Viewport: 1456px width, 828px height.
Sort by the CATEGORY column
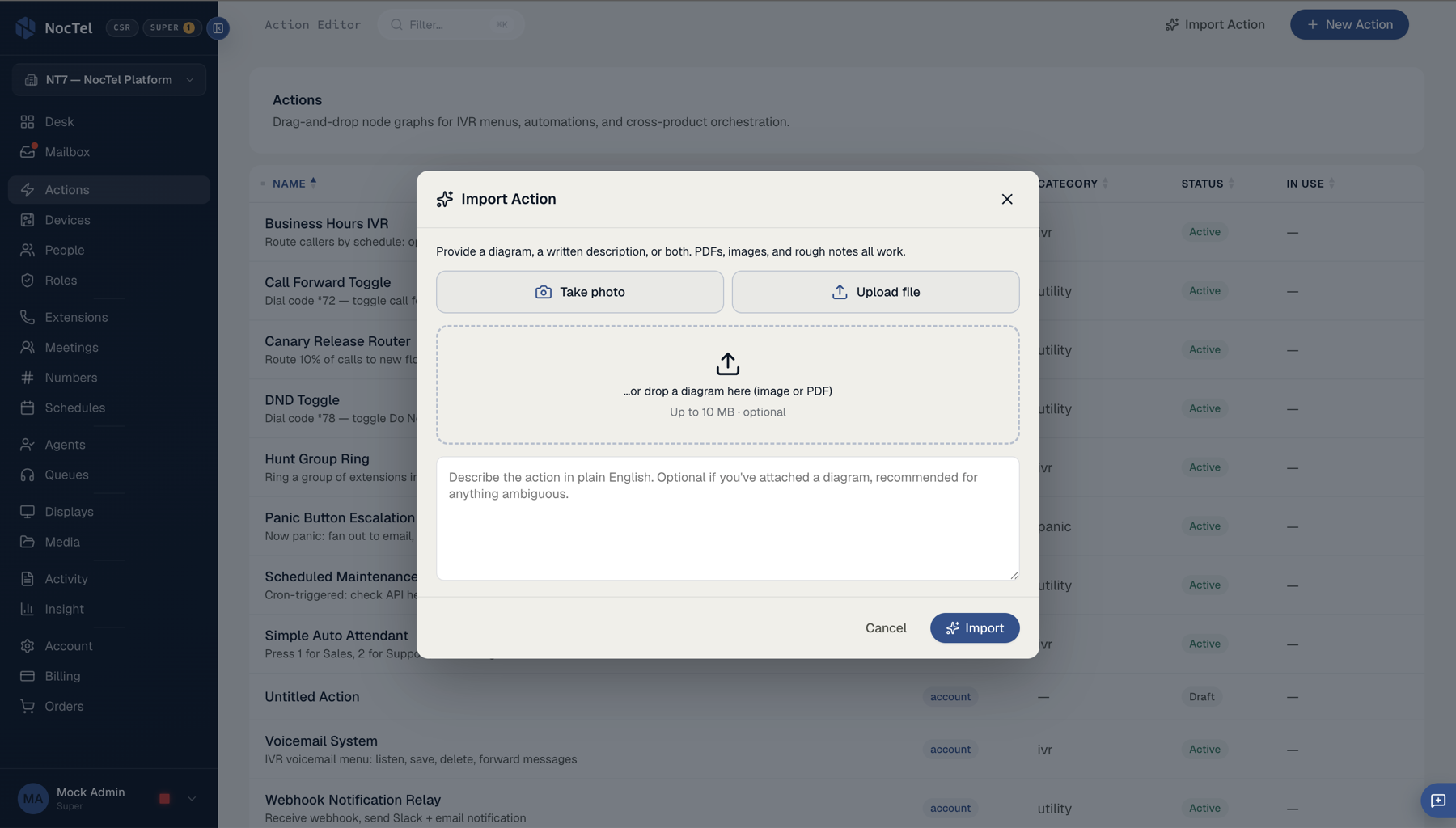[x=1073, y=184]
